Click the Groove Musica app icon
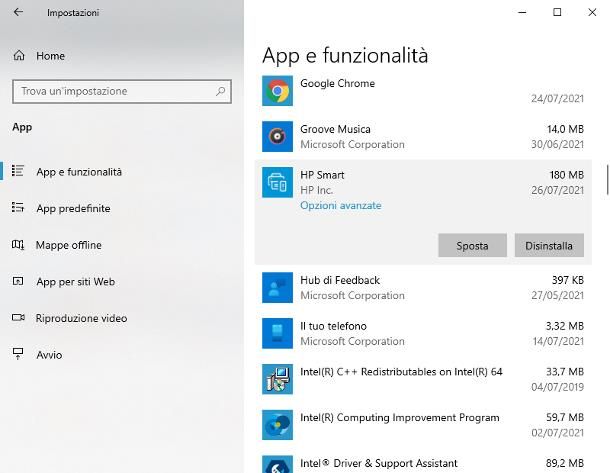The width and height of the screenshot is (610, 473). [277, 137]
